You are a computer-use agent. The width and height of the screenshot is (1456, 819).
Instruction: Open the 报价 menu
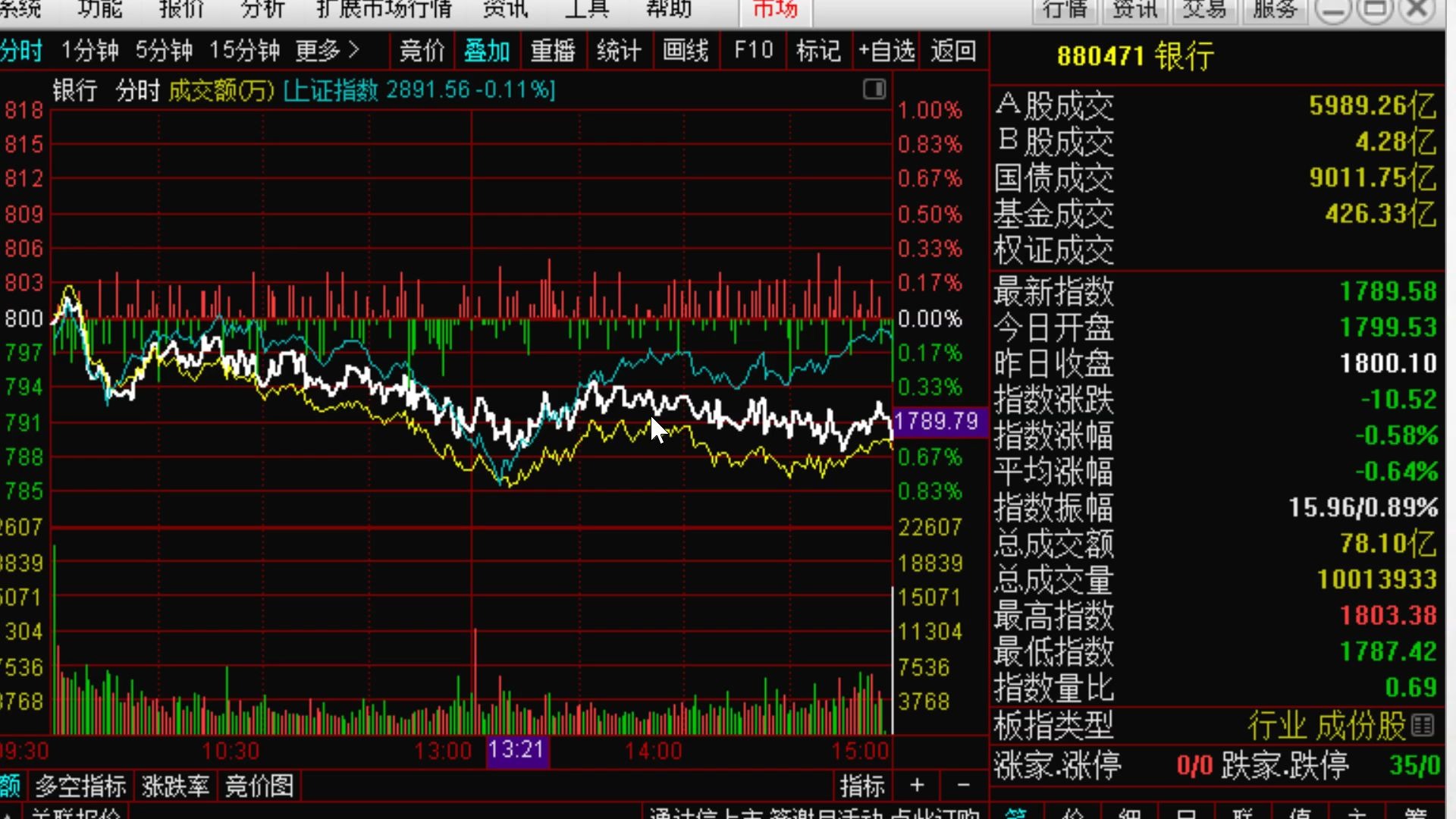[181, 8]
